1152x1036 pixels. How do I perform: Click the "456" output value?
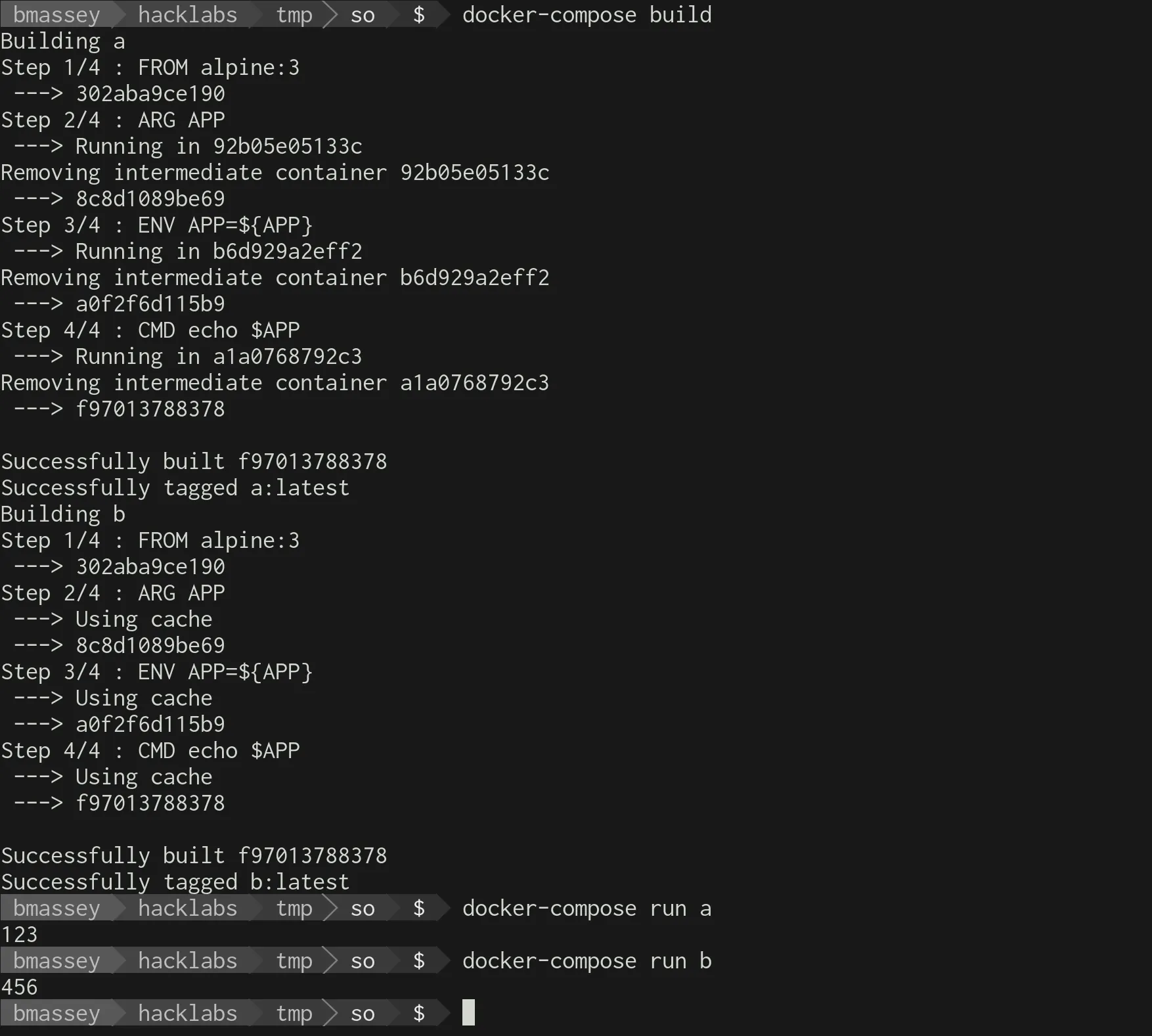(20, 987)
